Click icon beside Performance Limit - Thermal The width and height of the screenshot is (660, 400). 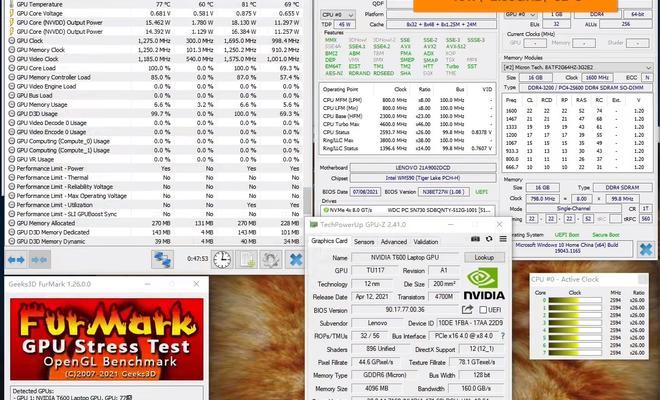click(x=11, y=178)
